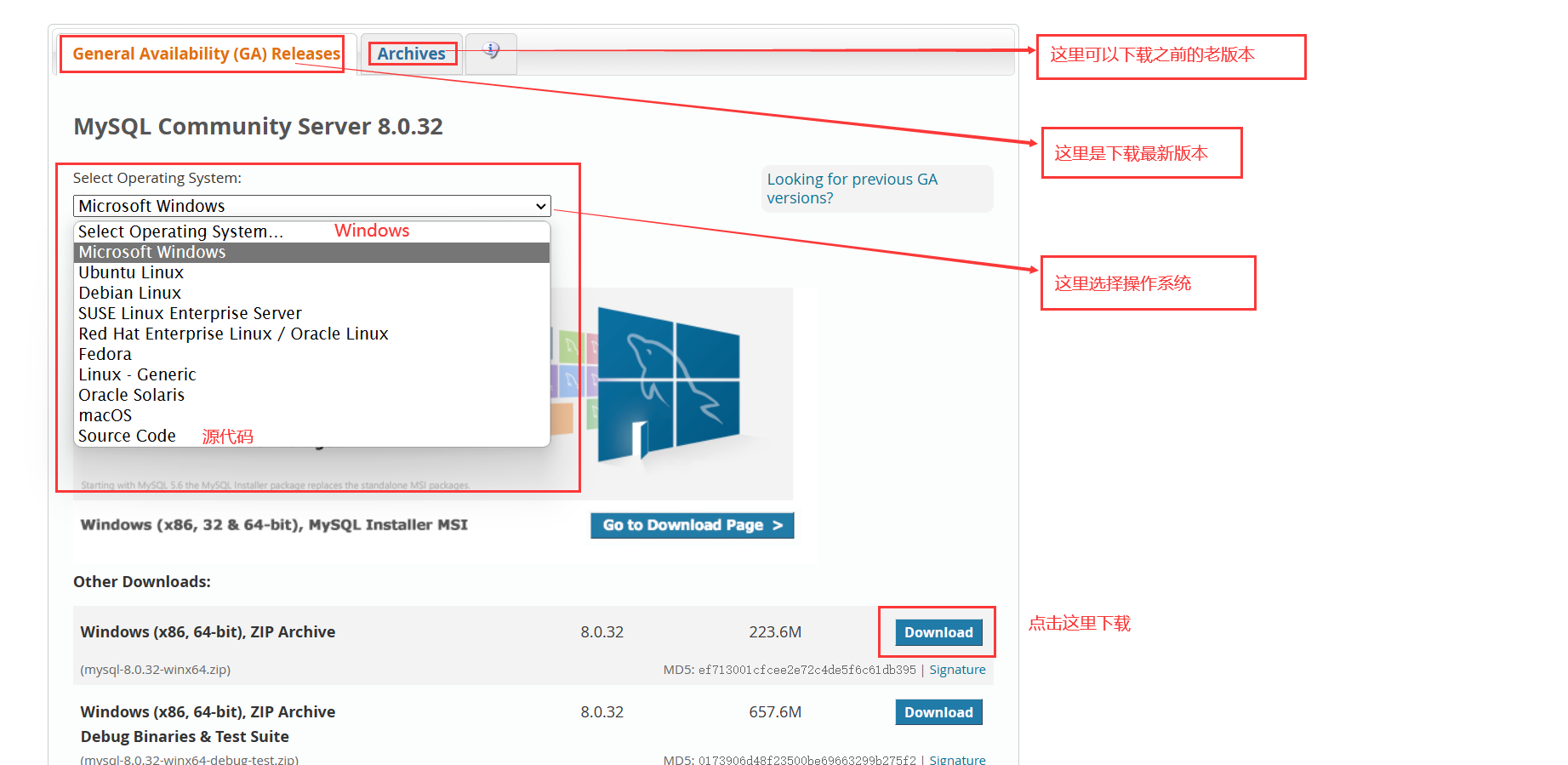The image size is (1568, 765).
Task: Click the MD5 ef713001cfcee2e72c4de5f6c61db395 text
Action: [790, 670]
